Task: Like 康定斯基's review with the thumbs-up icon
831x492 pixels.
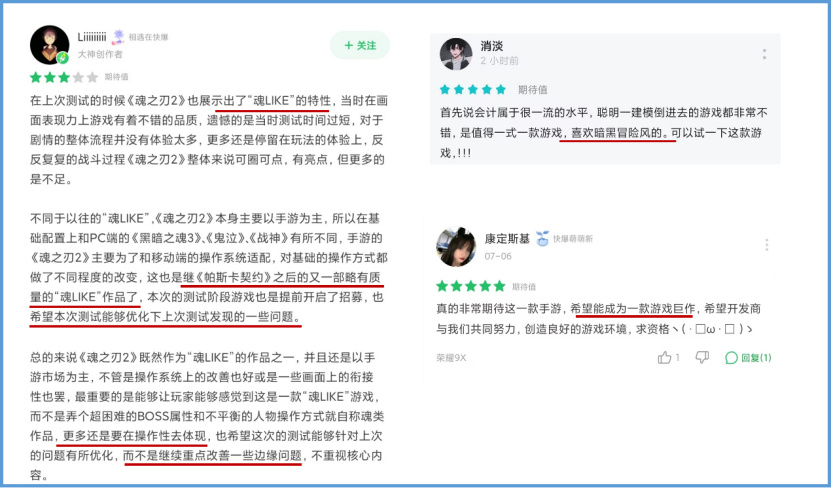Action: point(664,357)
